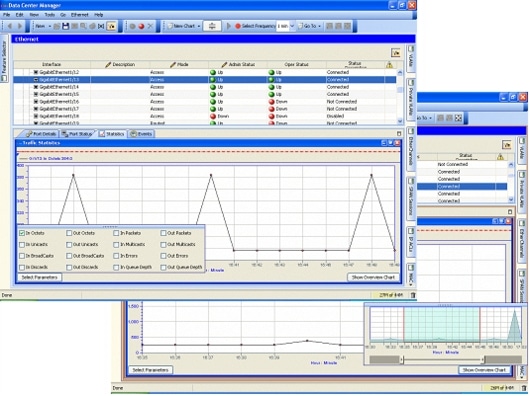The height and width of the screenshot is (396, 530).
Task: Click the grey X delete toolbar icon
Action: [x=150, y=26]
